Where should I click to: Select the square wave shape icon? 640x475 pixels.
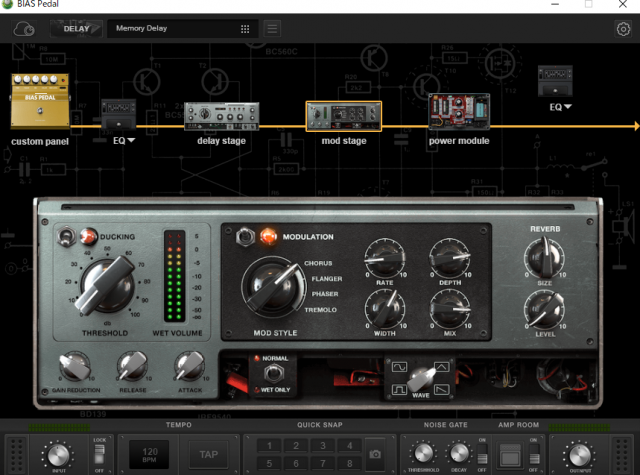399,390
